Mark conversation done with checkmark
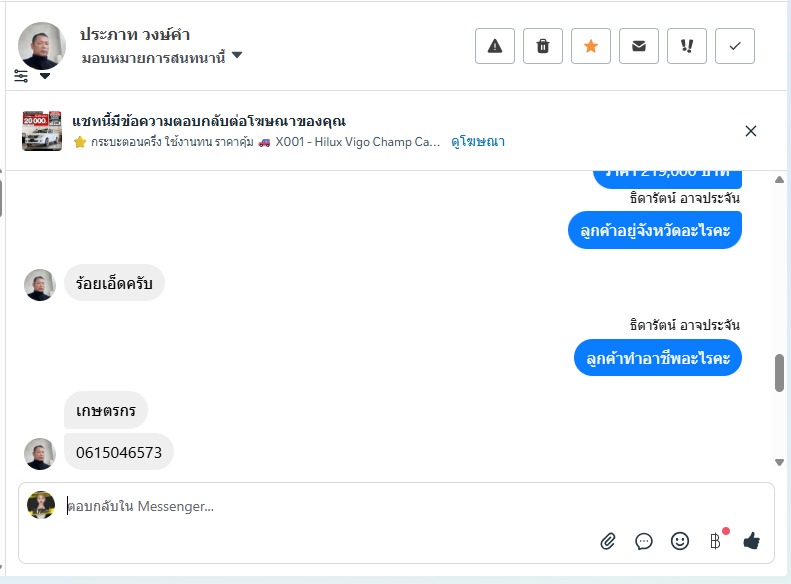791x584 pixels. point(735,46)
